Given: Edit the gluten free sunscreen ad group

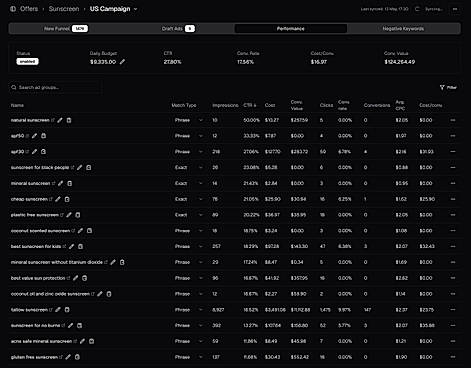Looking at the screenshot, I should 68,357.
